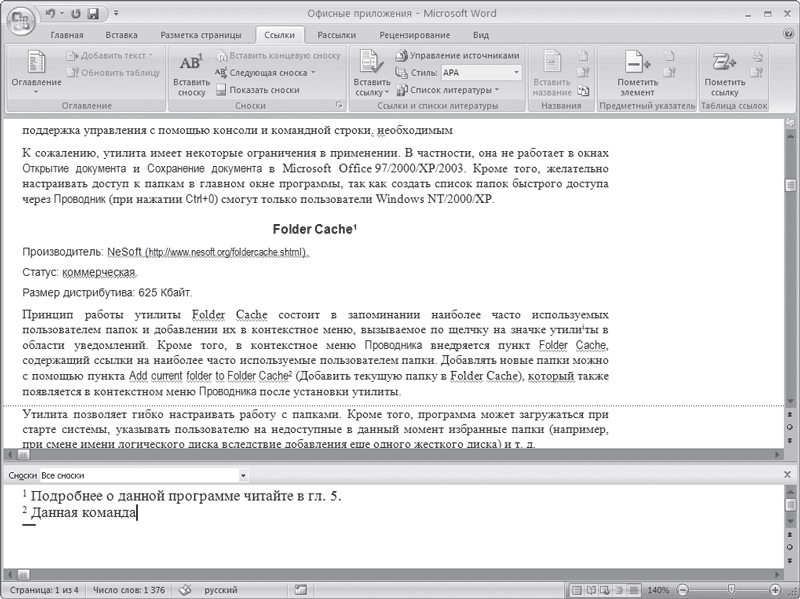The image size is (800, 599).
Task: Open Вид tab
Action: [x=481, y=35]
